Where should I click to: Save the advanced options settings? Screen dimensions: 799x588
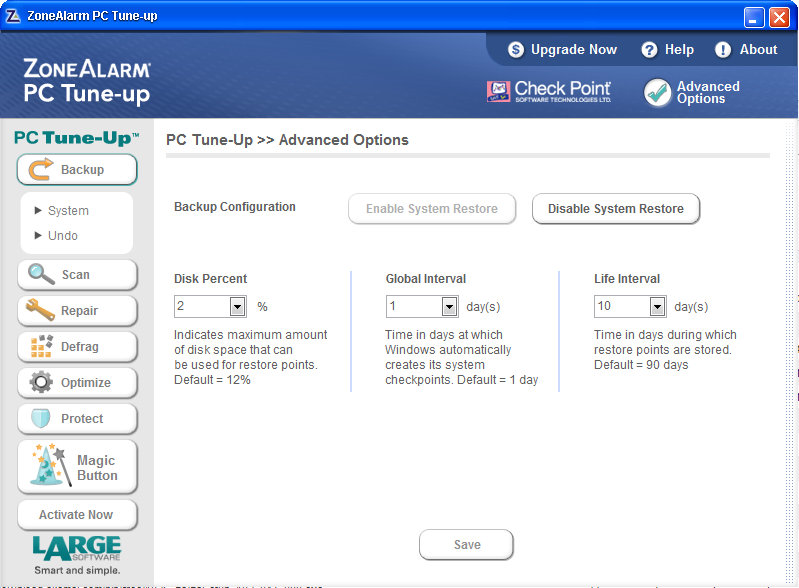coord(466,545)
